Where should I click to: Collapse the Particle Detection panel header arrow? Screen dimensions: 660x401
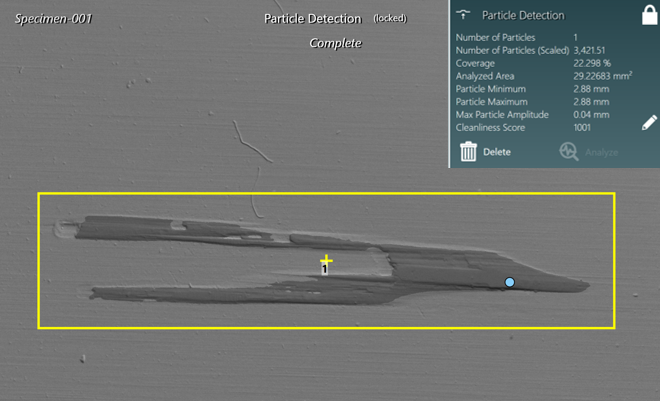pos(463,15)
